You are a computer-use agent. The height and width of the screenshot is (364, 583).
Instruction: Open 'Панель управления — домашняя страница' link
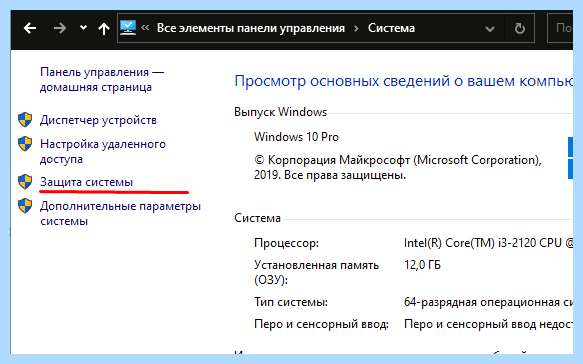click(102, 80)
